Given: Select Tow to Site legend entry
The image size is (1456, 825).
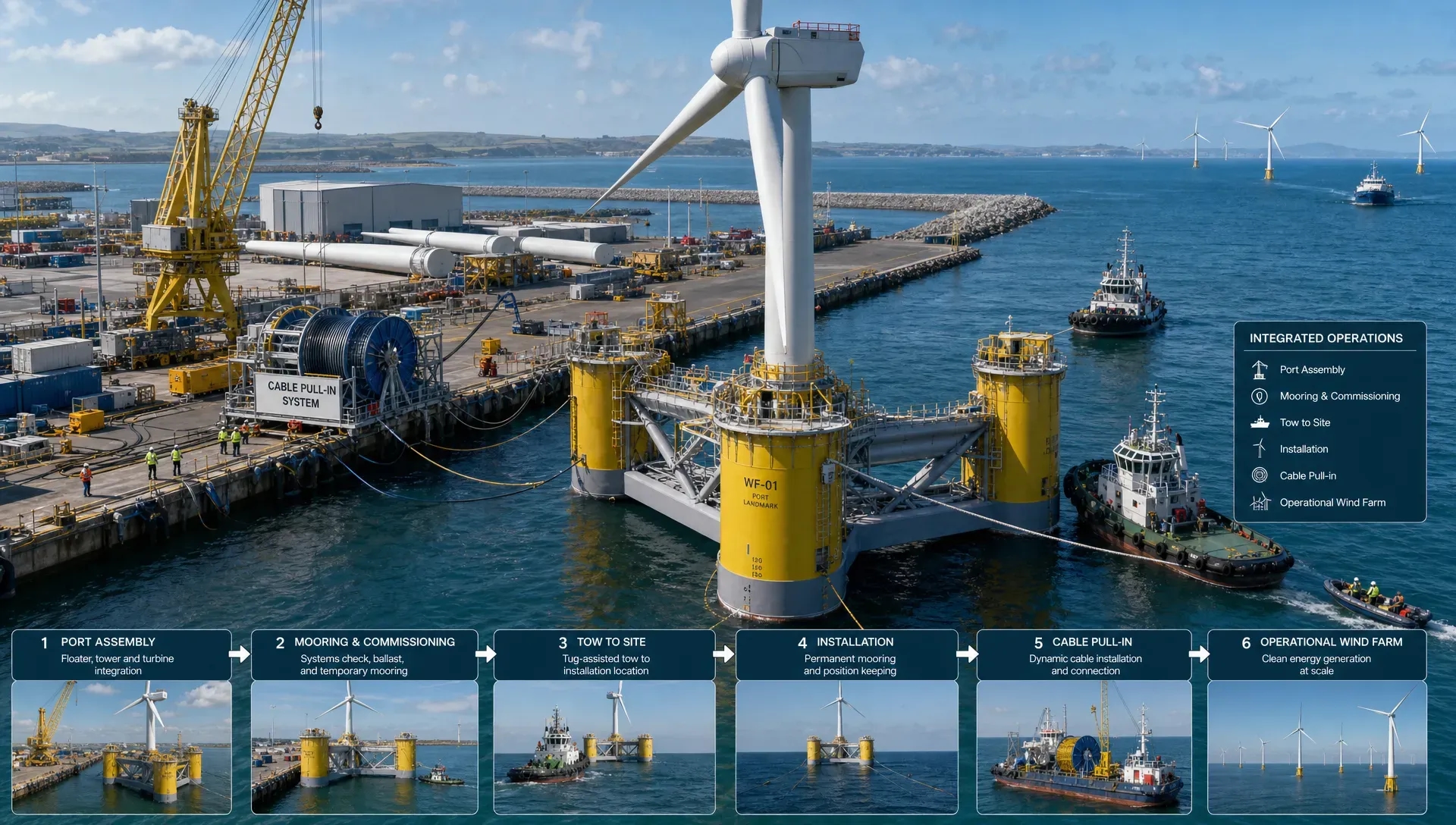Looking at the screenshot, I should (1305, 422).
